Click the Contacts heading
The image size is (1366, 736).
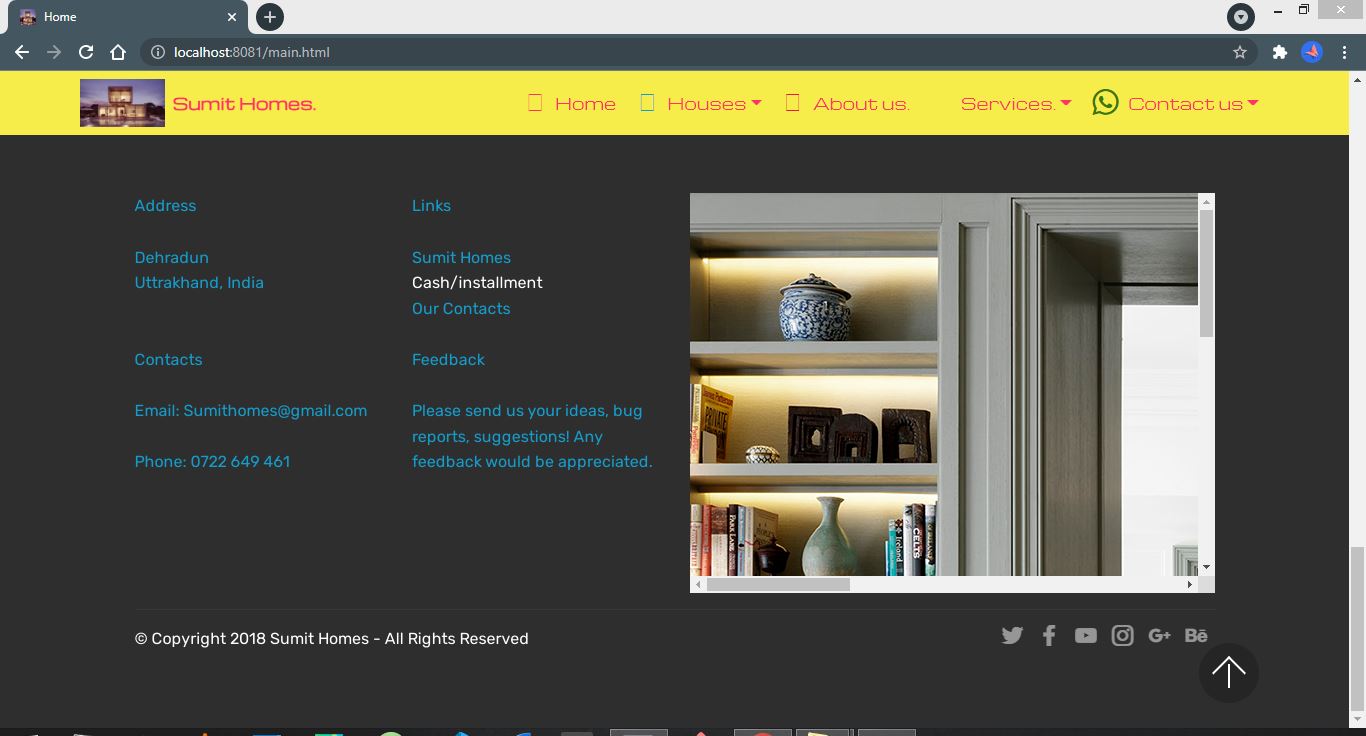(168, 359)
